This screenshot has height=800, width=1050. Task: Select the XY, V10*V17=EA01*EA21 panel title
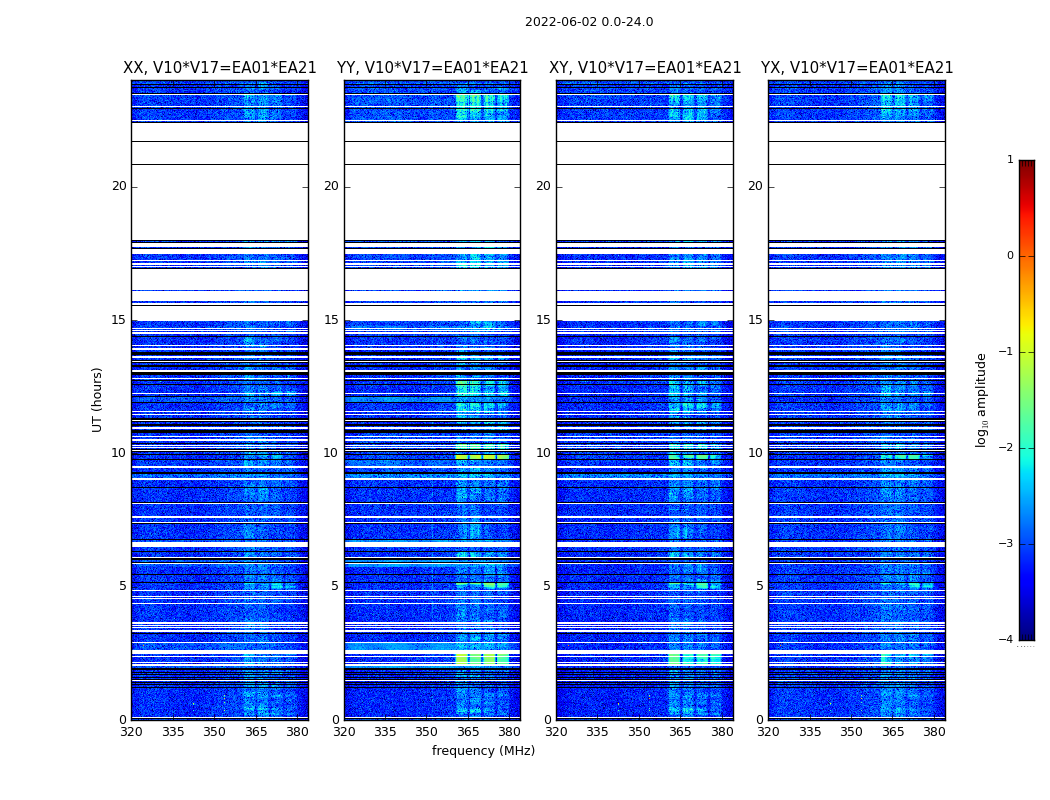[645, 68]
